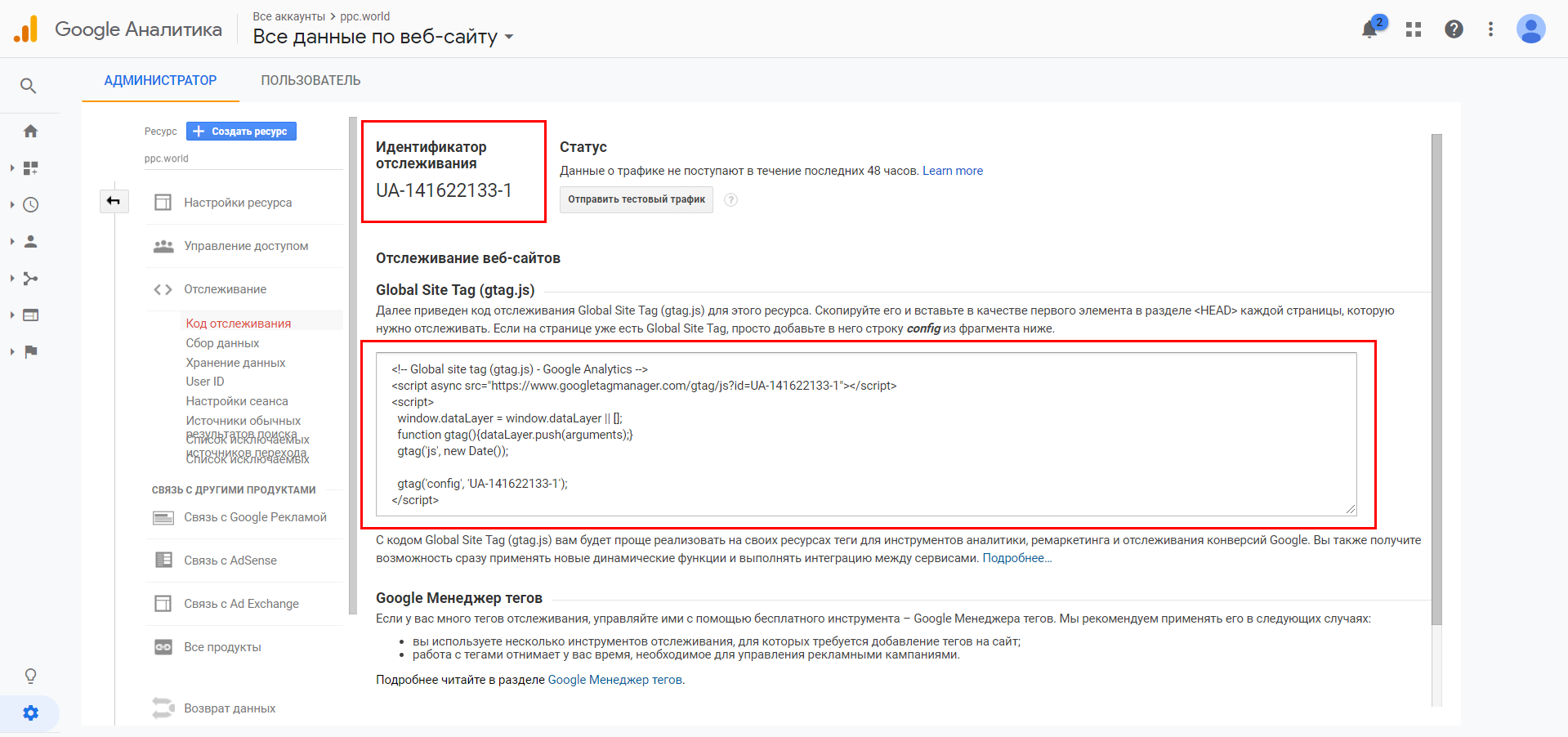
Task: Click the user account avatar
Action: pos(1530,29)
